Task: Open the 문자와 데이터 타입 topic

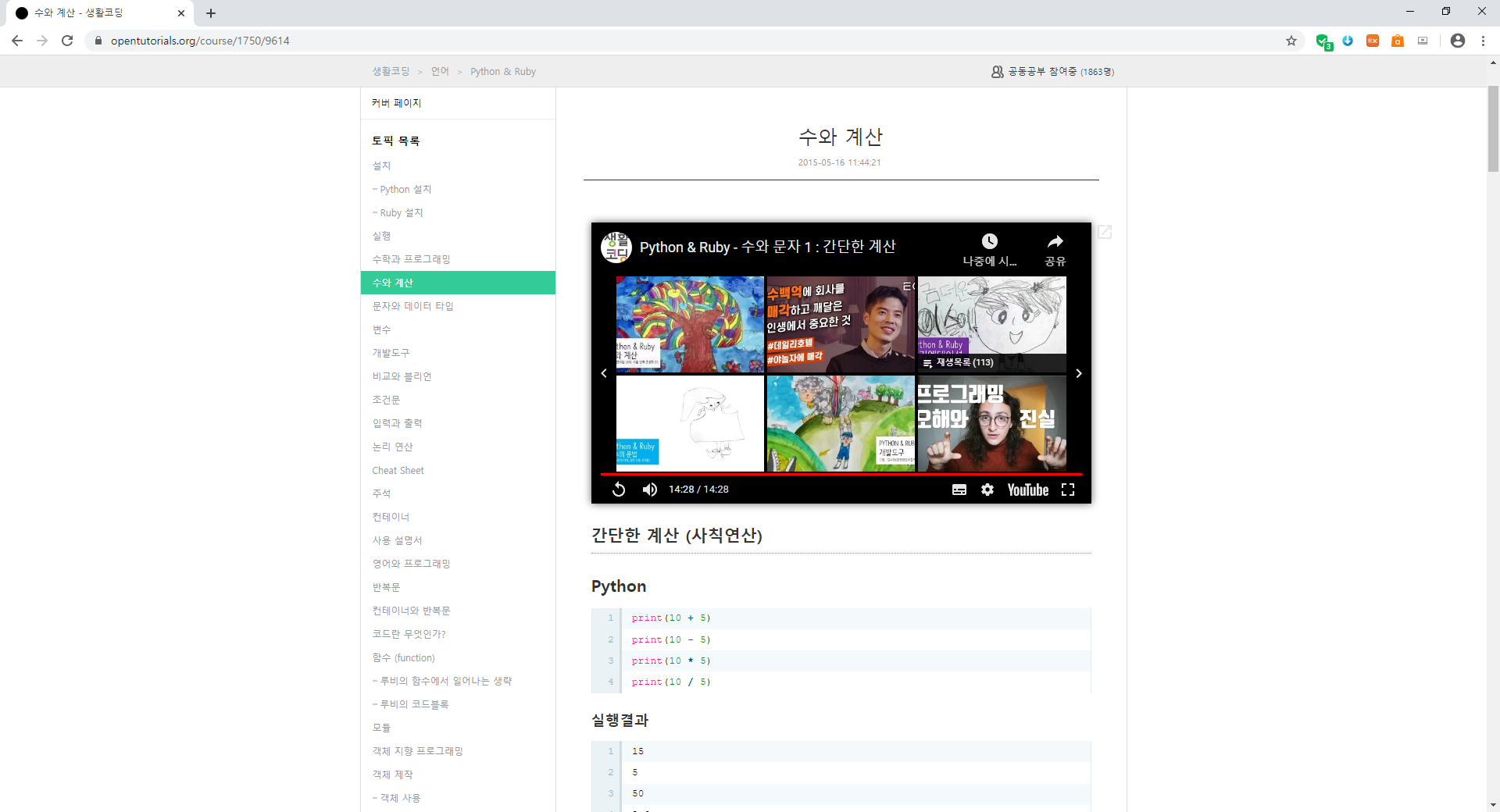Action: [x=412, y=306]
